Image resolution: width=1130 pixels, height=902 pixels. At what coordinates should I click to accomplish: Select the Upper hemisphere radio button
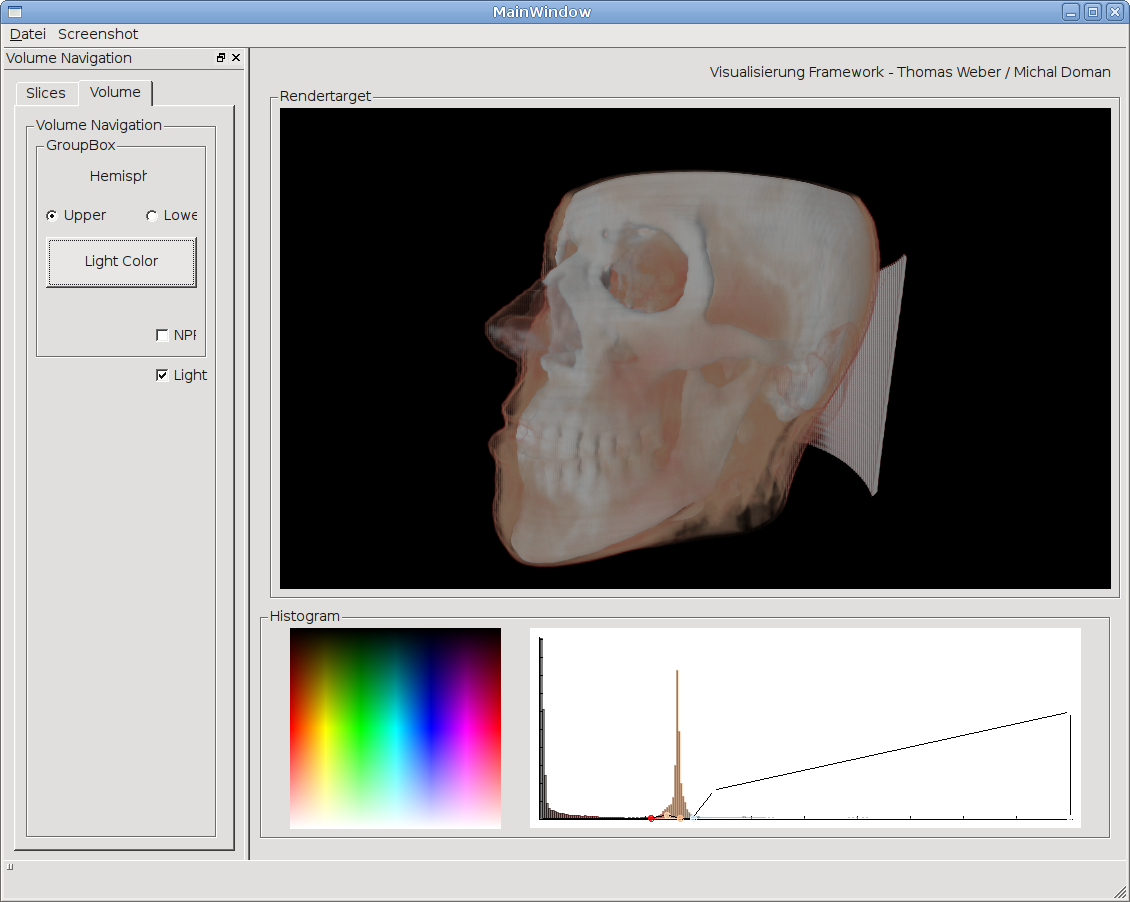[52, 216]
